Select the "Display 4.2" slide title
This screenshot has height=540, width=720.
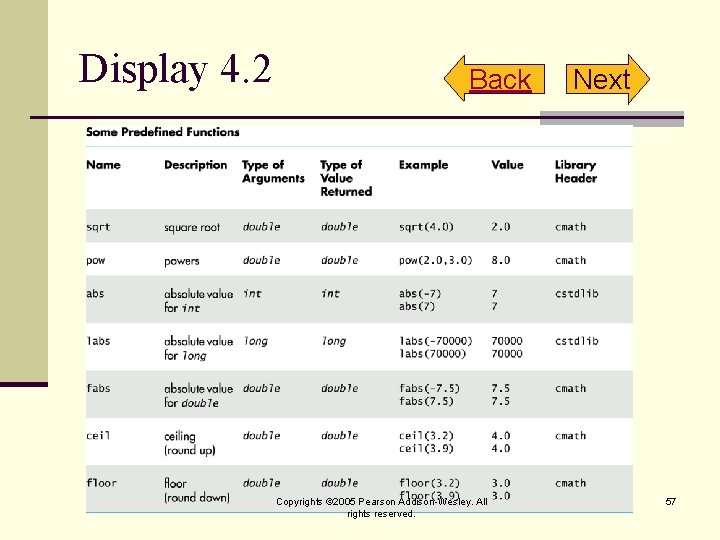click(x=174, y=69)
